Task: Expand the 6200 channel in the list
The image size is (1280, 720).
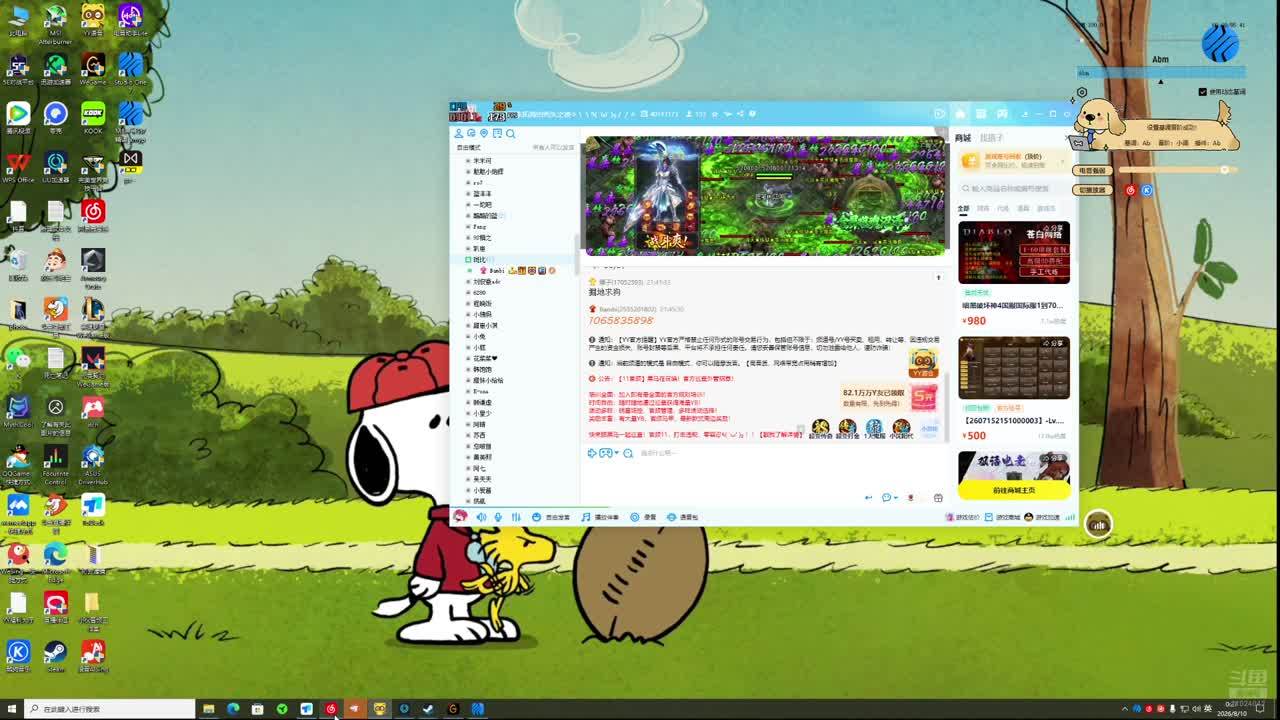Action: (x=468, y=293)
